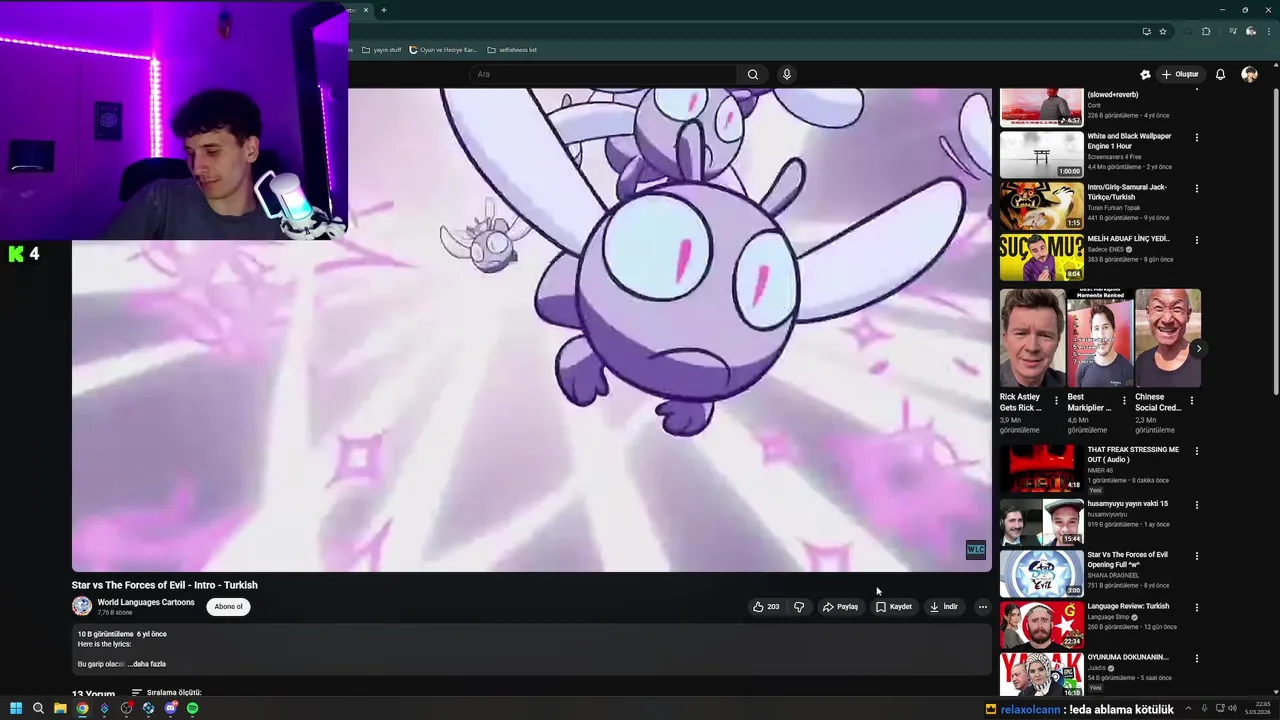The width and height of the screenshot is (1280, 720).
Task: Open Oyun ve Hediye Kar bookmark
Action: [x=443, y=50]
